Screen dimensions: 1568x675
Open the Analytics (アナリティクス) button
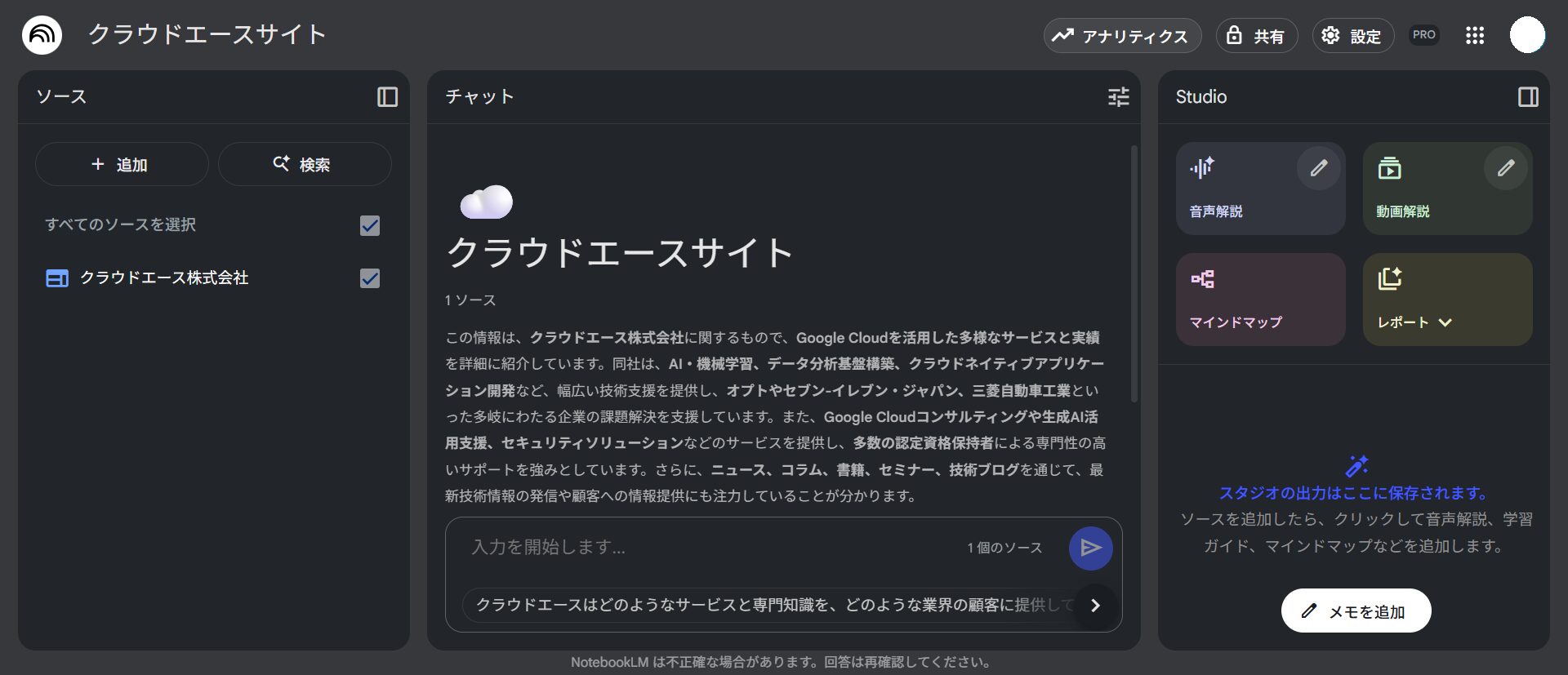(1122, 36)
